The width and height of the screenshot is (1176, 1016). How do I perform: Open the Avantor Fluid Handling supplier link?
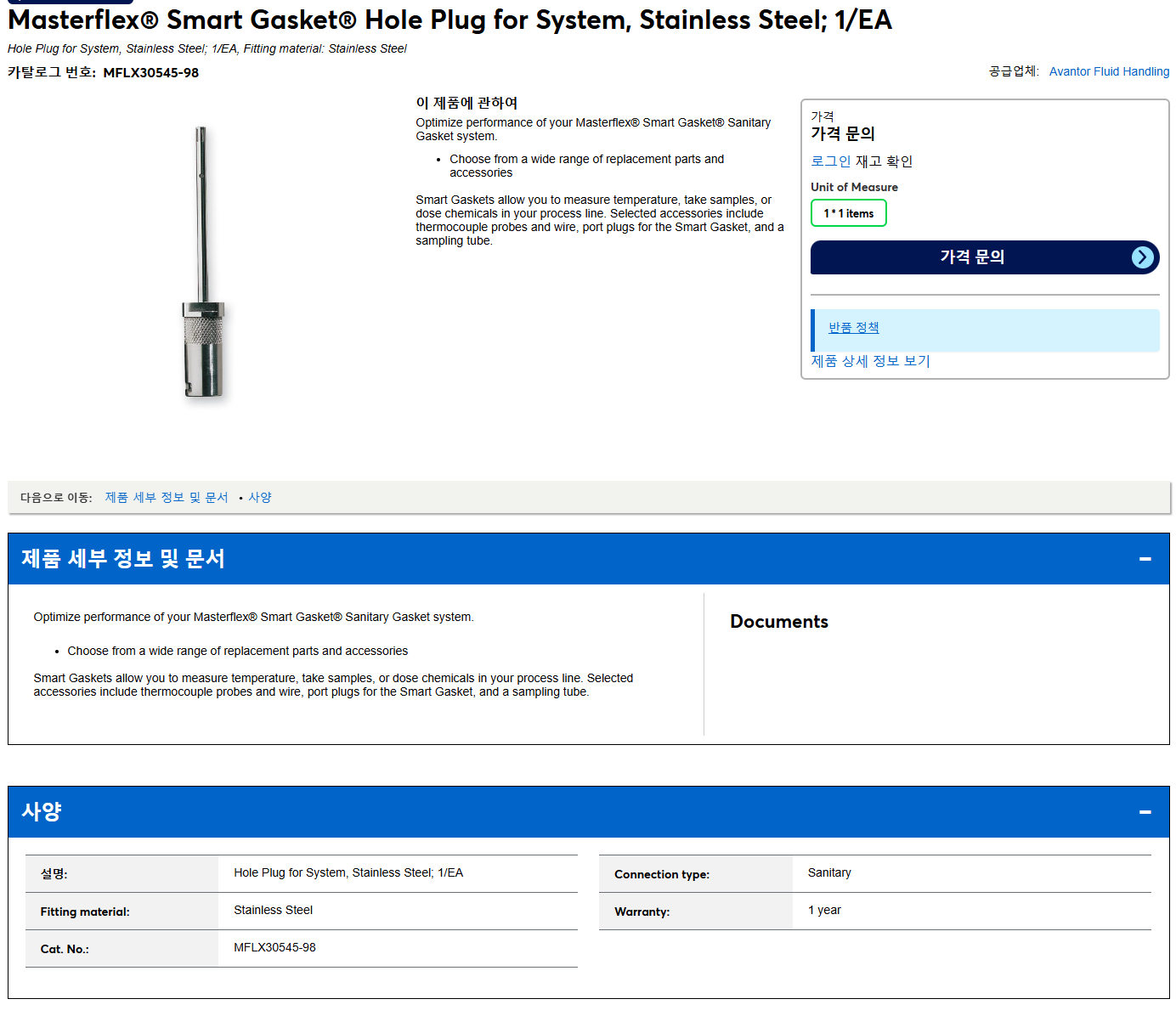(x=1109, y=71)
